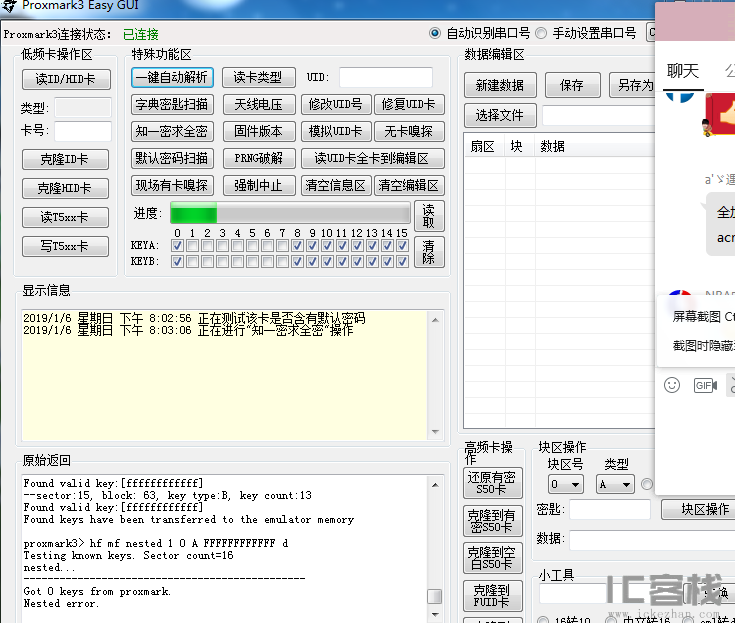
Task: Click 现场有卡嗅探 button
Action: (172, 186)
